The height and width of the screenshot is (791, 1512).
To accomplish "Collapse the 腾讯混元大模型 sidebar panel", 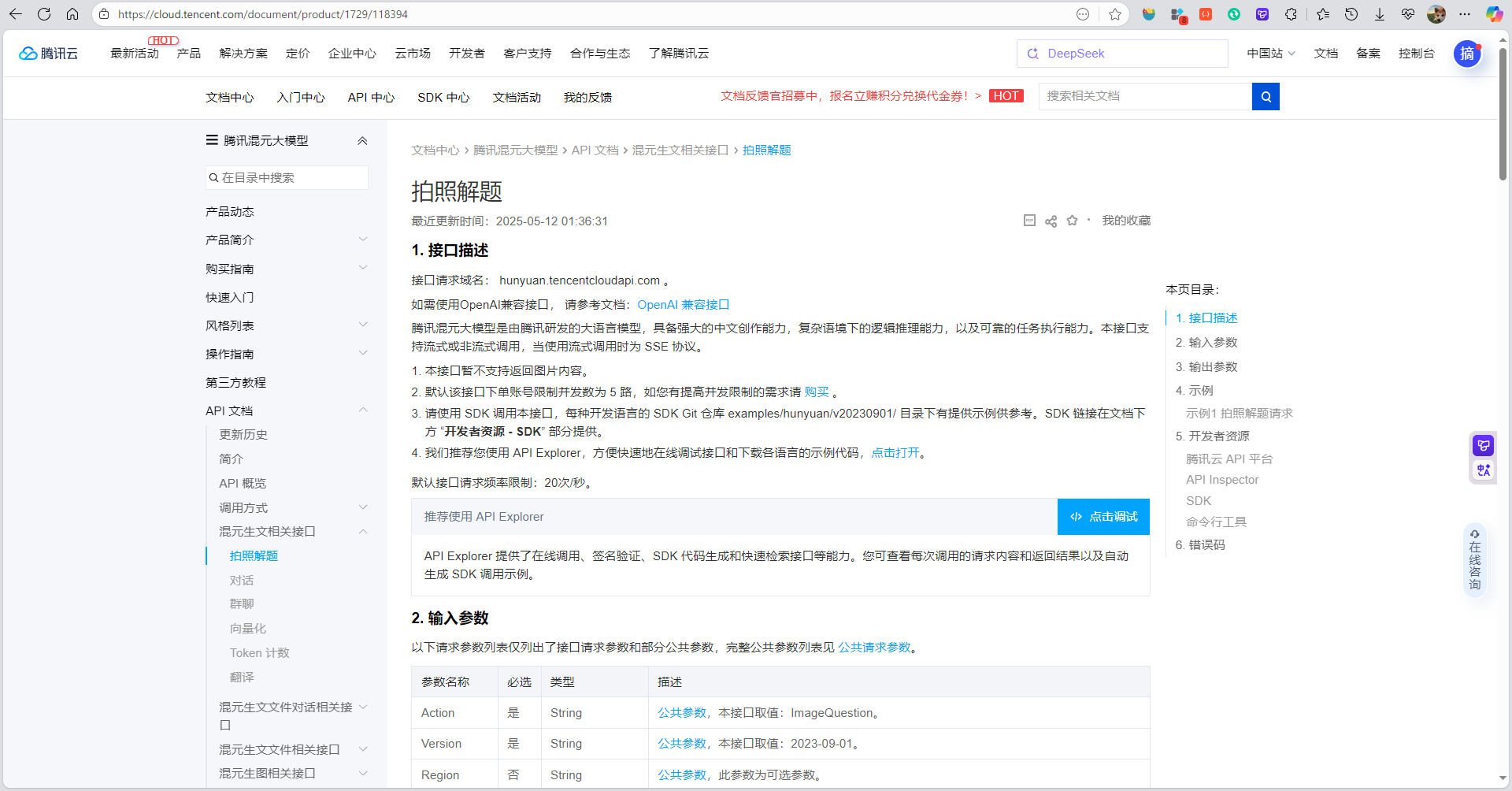I will point(362,140).
